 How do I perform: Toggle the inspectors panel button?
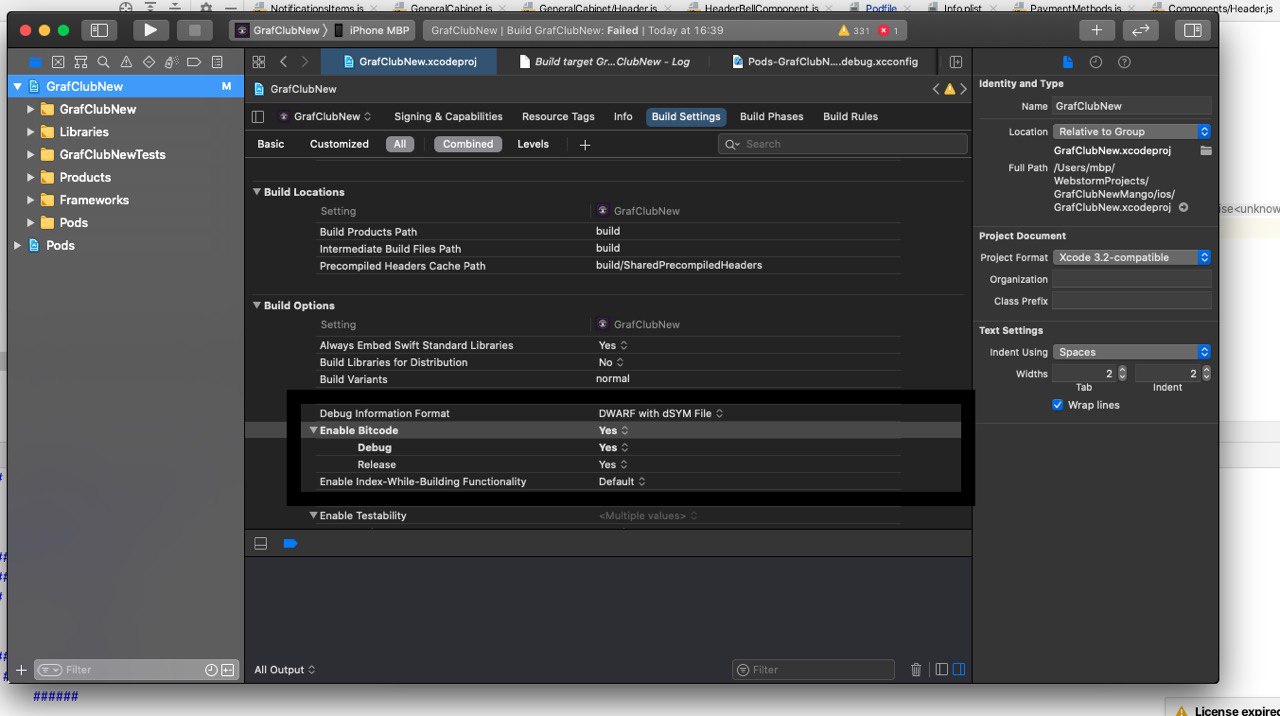click(1192, 31)
